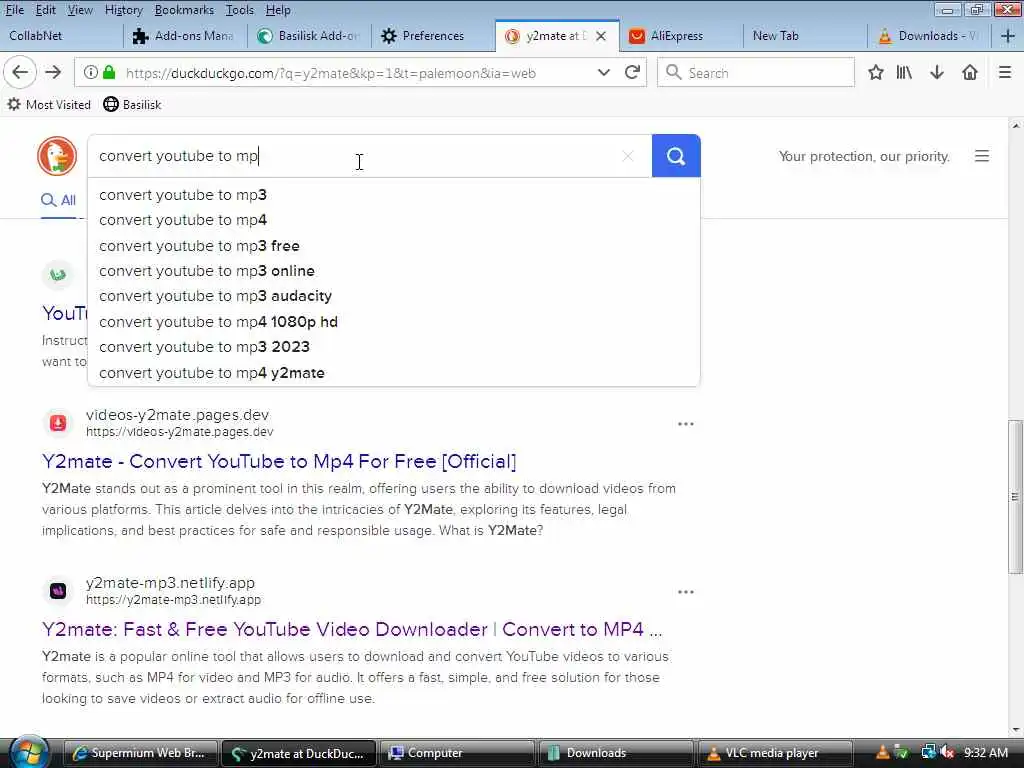Click the page vertical scrollbar thumb

click(x=1014, y=496)
